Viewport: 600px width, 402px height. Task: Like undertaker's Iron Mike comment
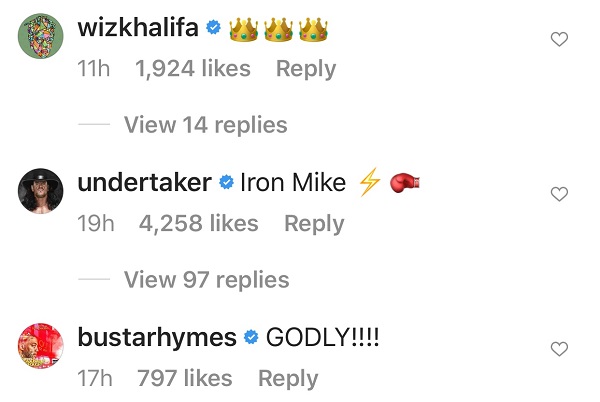point(560,194)
